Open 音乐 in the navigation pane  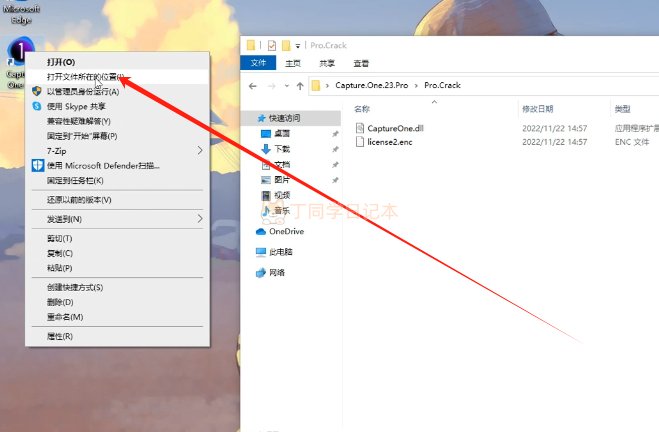pyautogui.click(x=282, y=211)
